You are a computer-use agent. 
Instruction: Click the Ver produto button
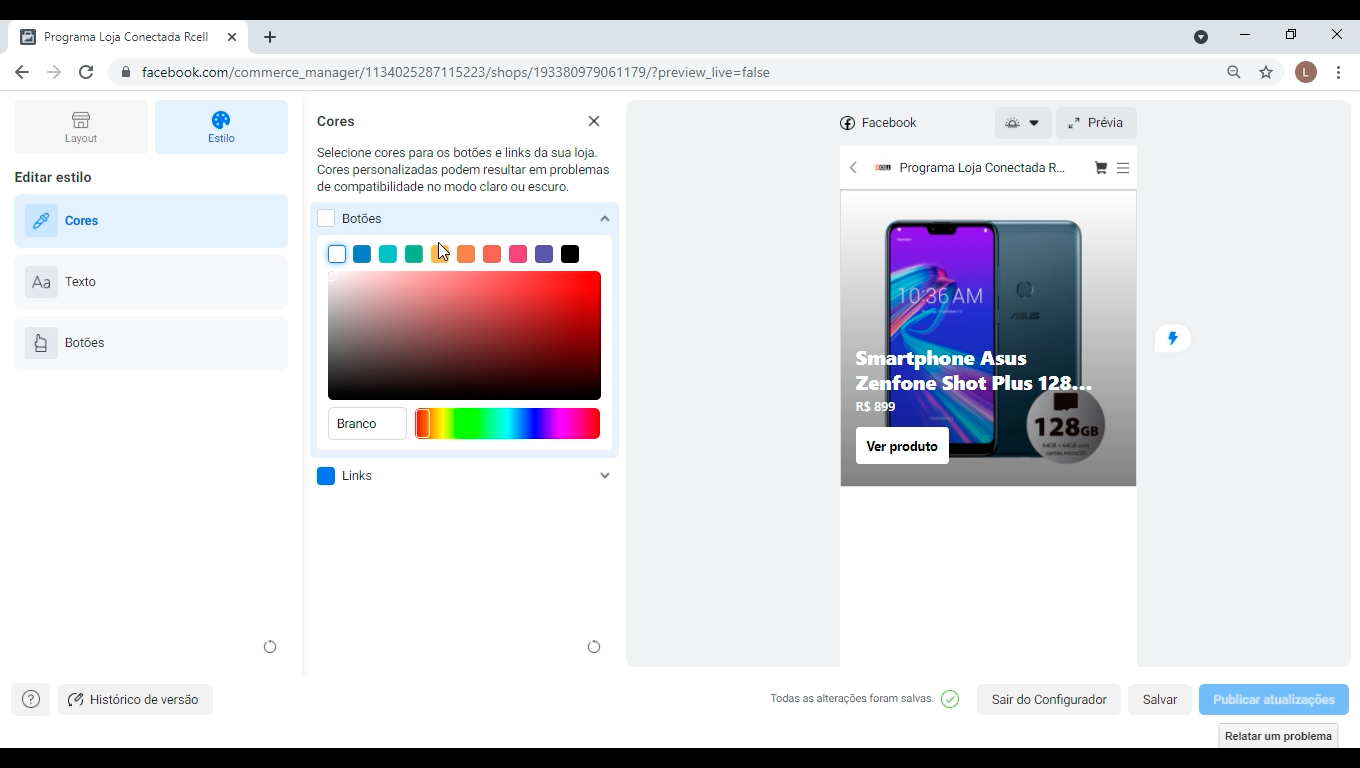[x=902, y=446]
